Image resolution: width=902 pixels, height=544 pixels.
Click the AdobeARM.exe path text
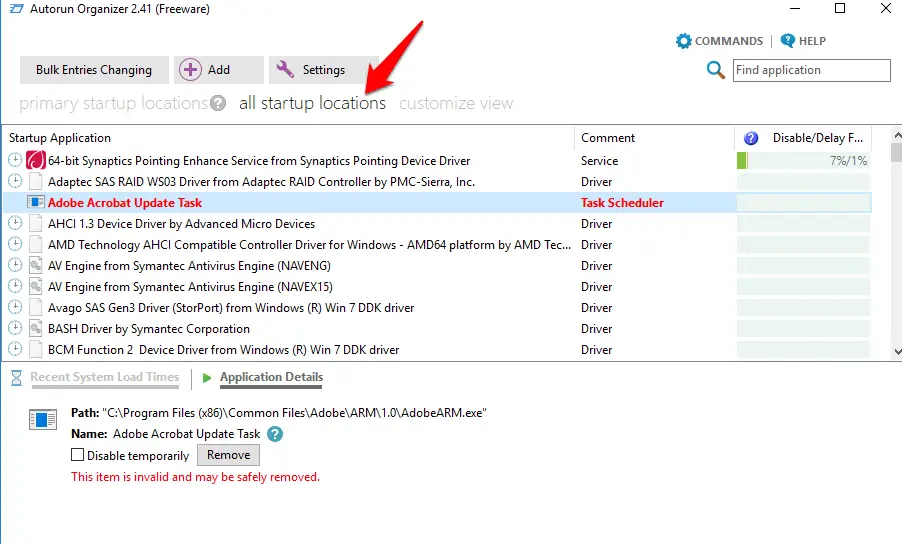[295, 413]
